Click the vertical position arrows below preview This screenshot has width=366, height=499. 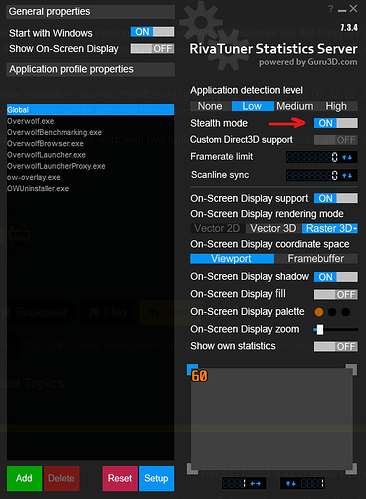coord(291,483)
